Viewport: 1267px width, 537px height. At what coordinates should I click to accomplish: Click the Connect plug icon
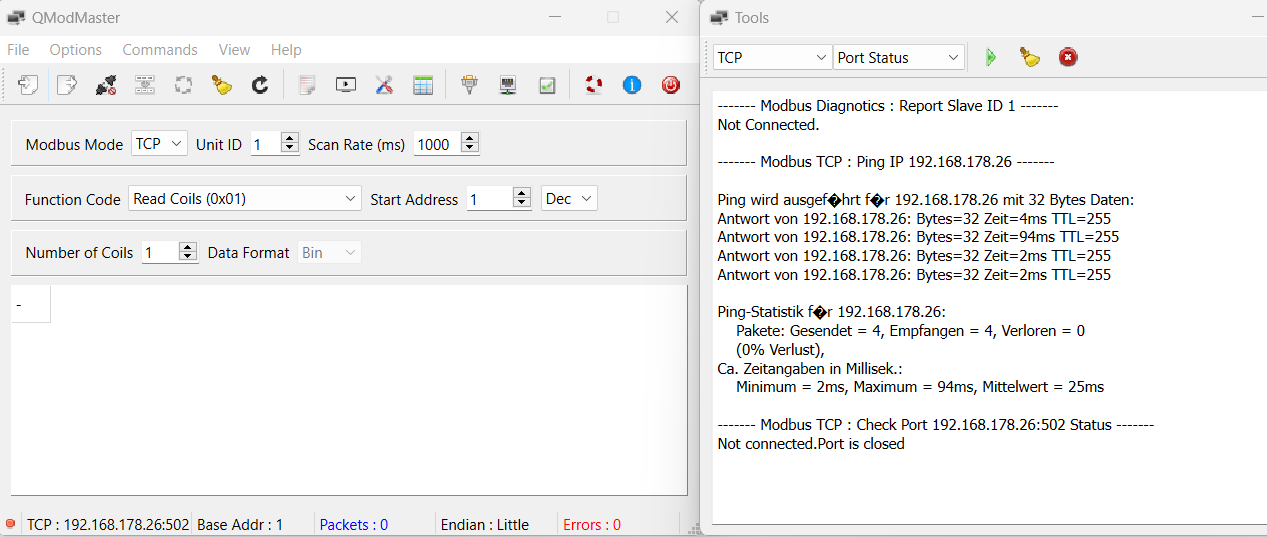tap(106, 85)
